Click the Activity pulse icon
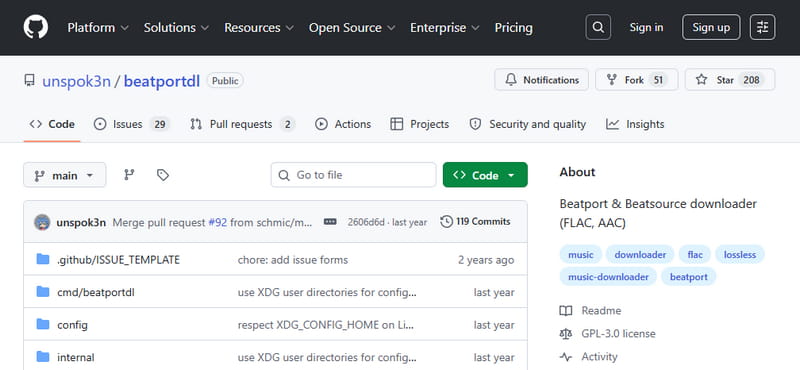800x370 pixels. click(565, 357)
